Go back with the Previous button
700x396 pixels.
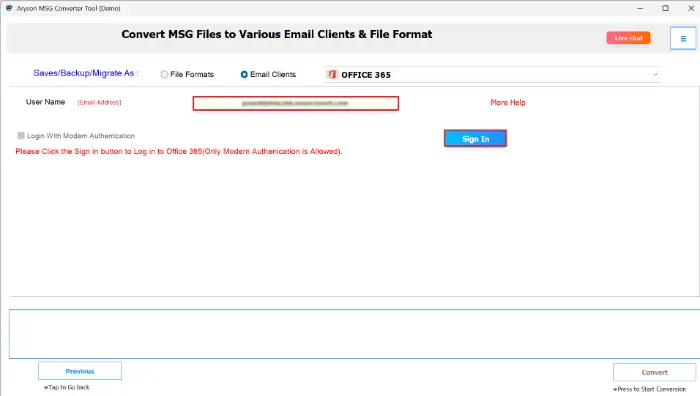tap(80, 371)
